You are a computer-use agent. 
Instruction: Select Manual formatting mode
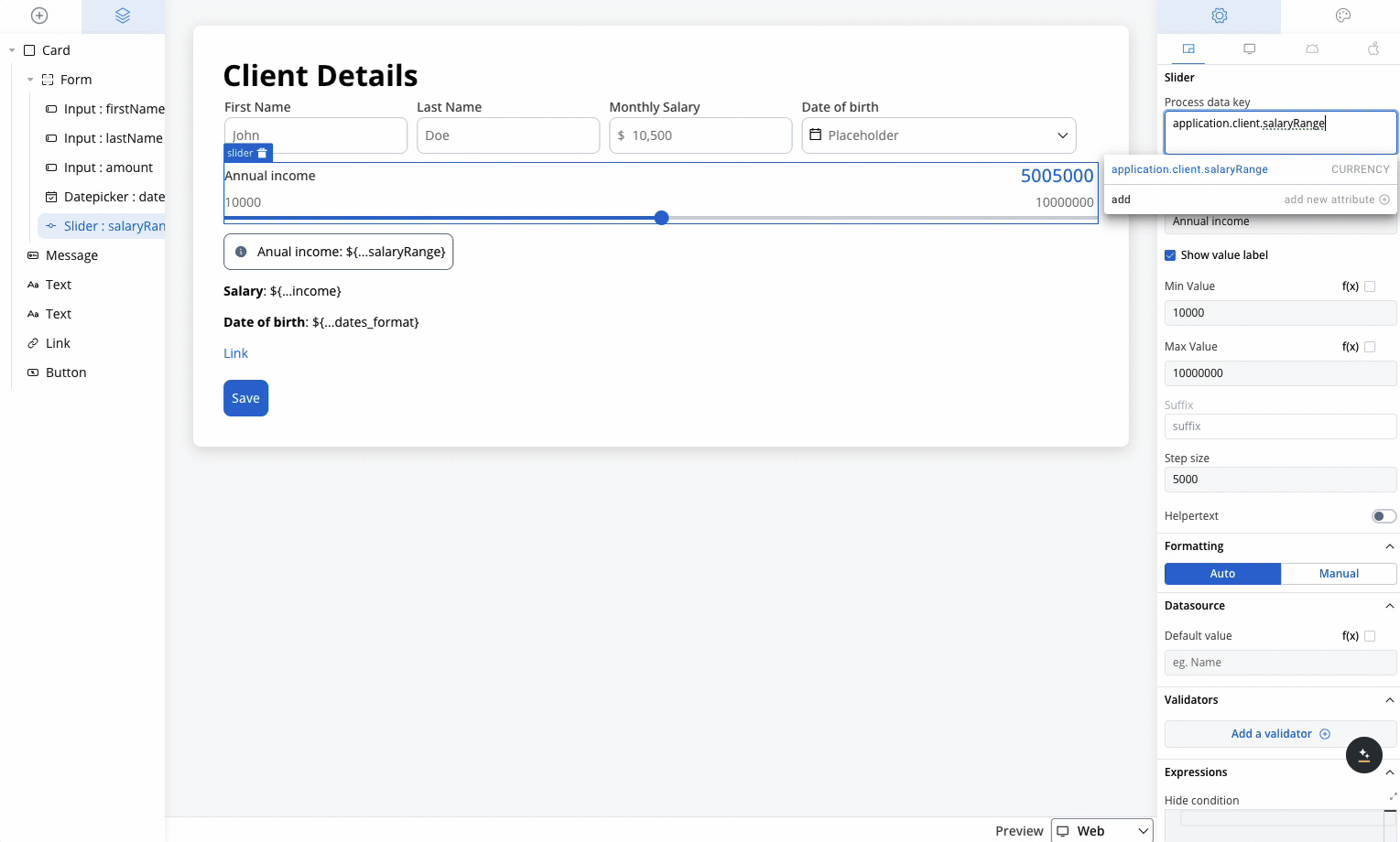1339,574
